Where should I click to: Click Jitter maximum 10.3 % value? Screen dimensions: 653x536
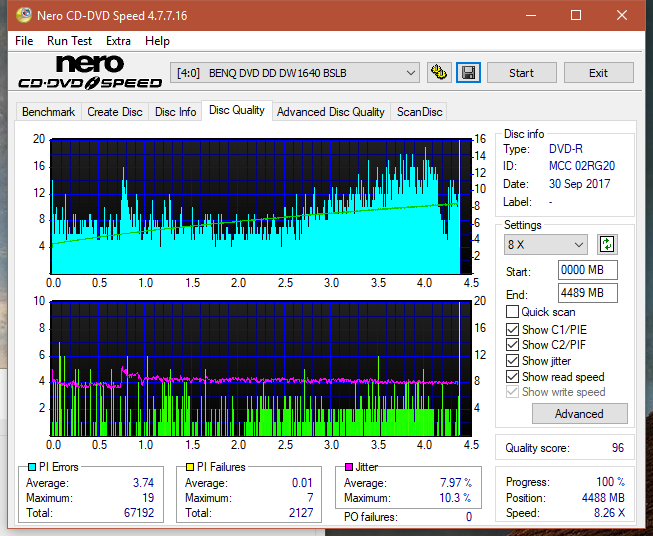coord(456,498)
